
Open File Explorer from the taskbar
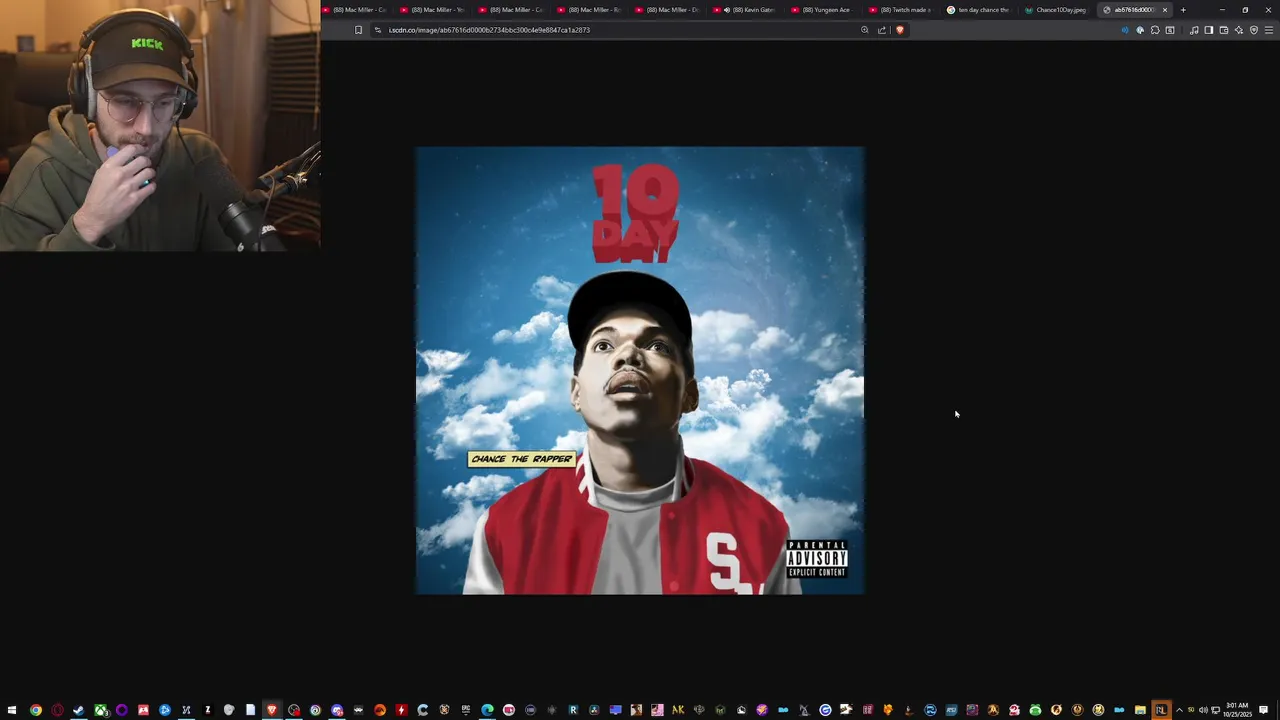[1140, 710]
